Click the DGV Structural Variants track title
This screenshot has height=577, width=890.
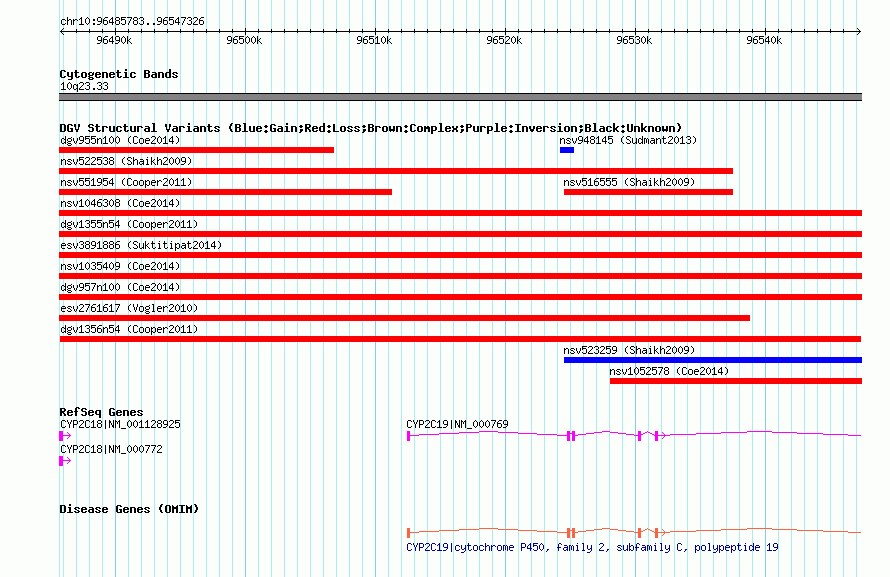371,128
